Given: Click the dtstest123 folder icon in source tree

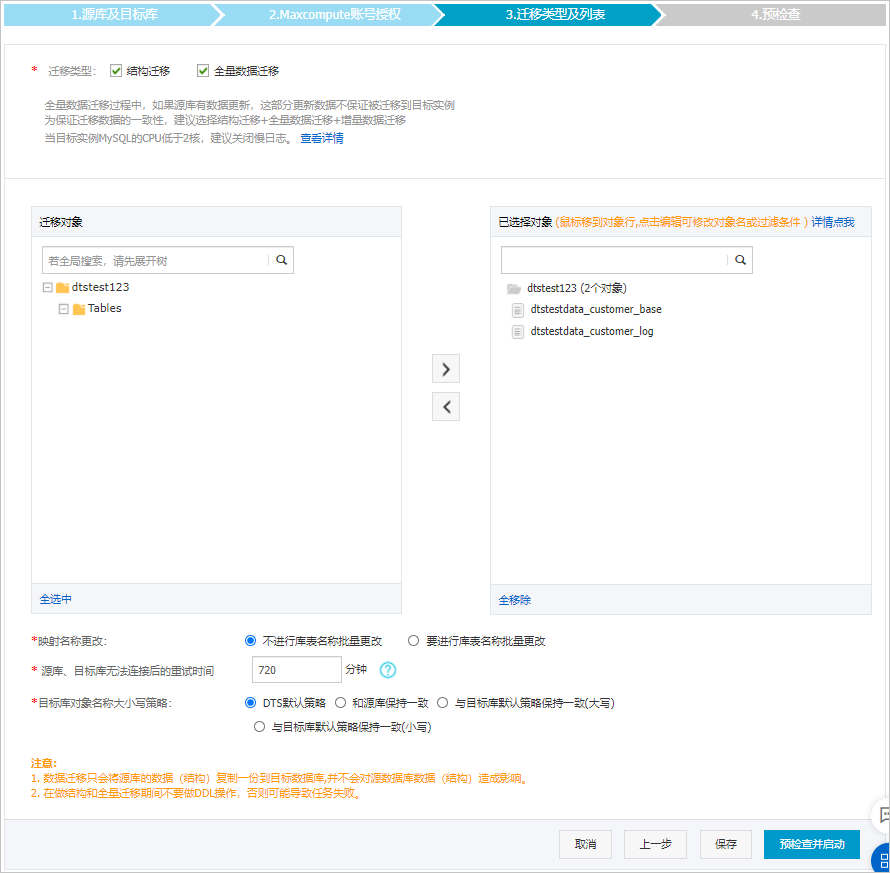Looking at the screenshot, I should tap(62, 288).
